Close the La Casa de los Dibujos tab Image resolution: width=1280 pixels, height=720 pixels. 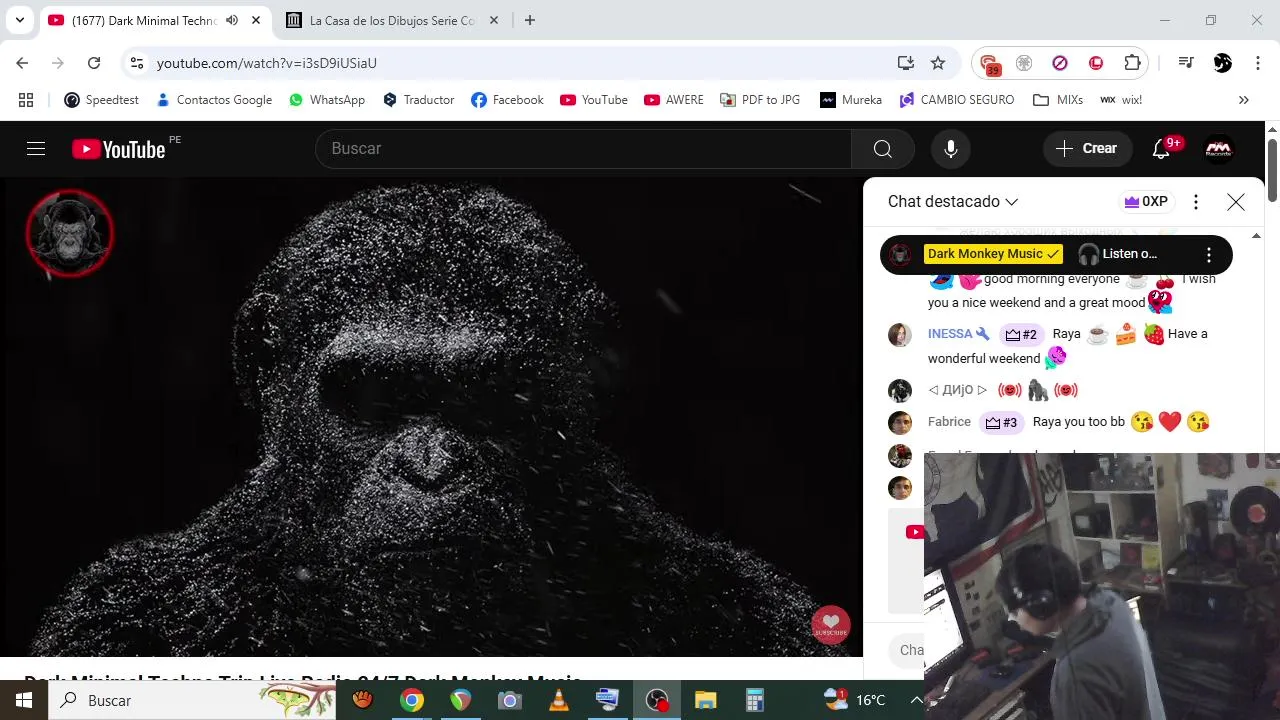click(x=493, y=20)
